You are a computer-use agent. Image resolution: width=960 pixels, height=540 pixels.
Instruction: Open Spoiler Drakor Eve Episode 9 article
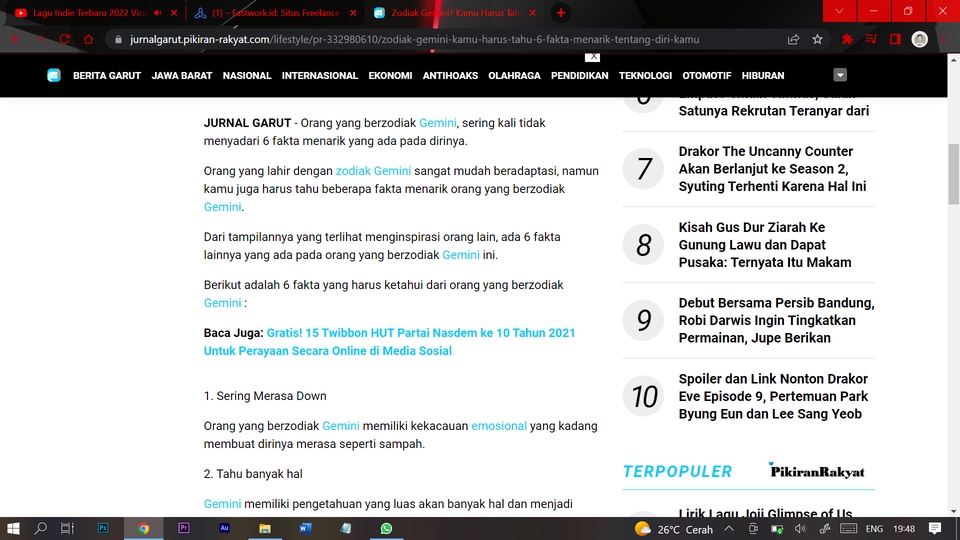point(773,396)
